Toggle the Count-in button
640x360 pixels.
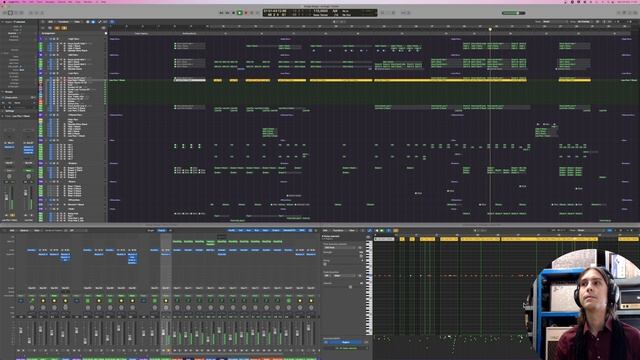coord(403,13)
